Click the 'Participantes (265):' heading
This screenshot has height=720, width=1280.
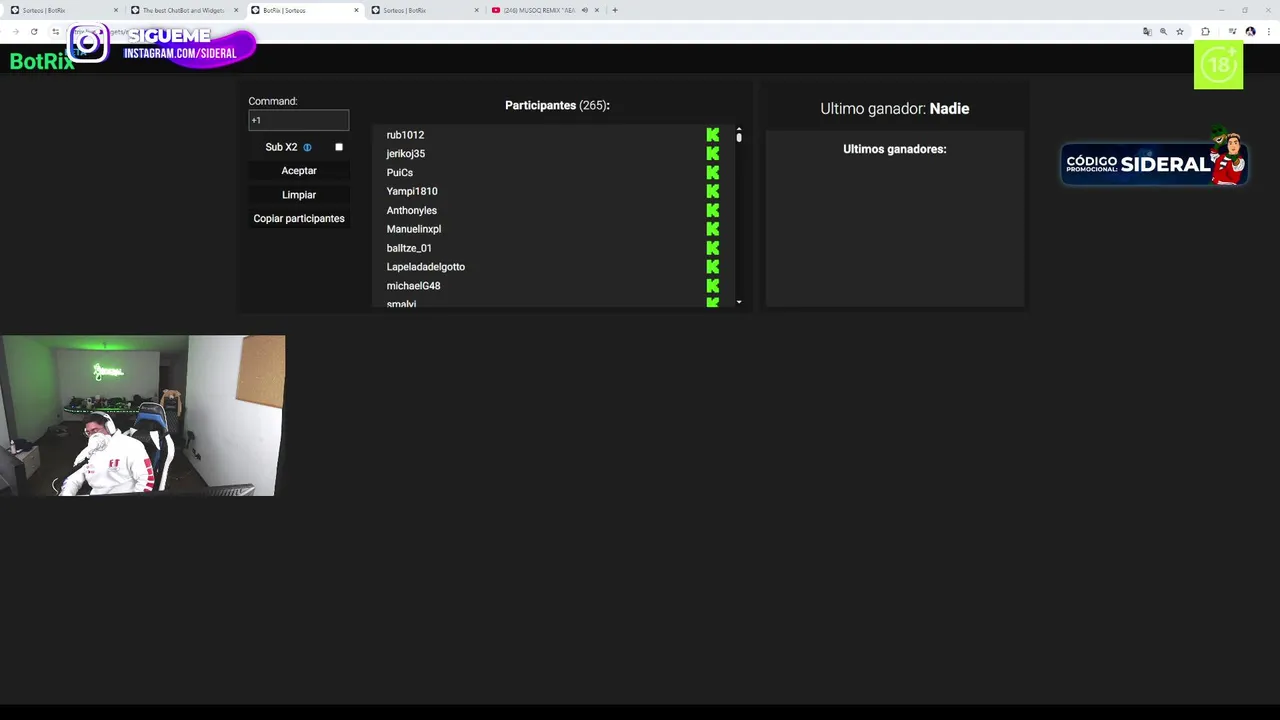pyautogui.click(x=557, y=105)
